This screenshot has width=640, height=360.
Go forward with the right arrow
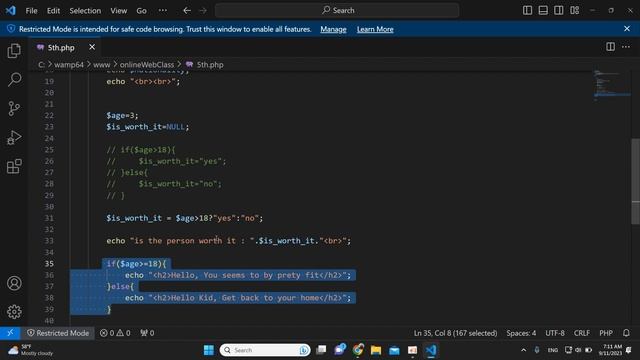203,11
